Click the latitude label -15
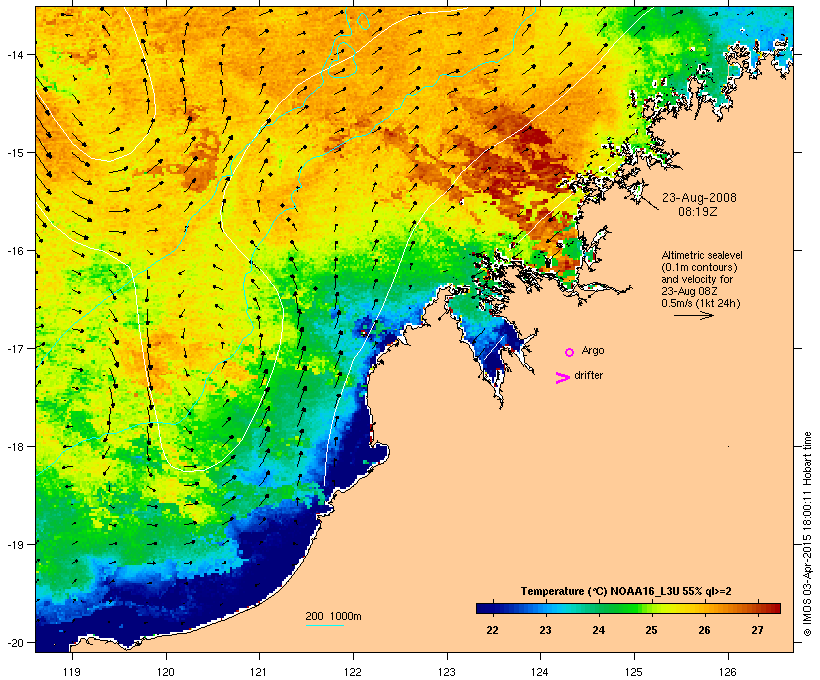This screenshot has height=680, width=820. coord(15,153)
